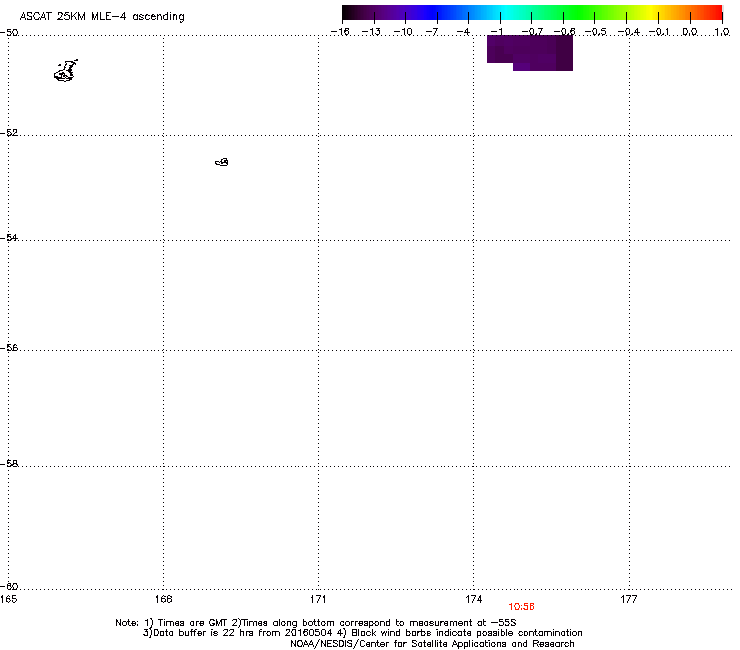Click the "-0.7" color scale label
The image size is (740, 650).
[x=532, y=32]
